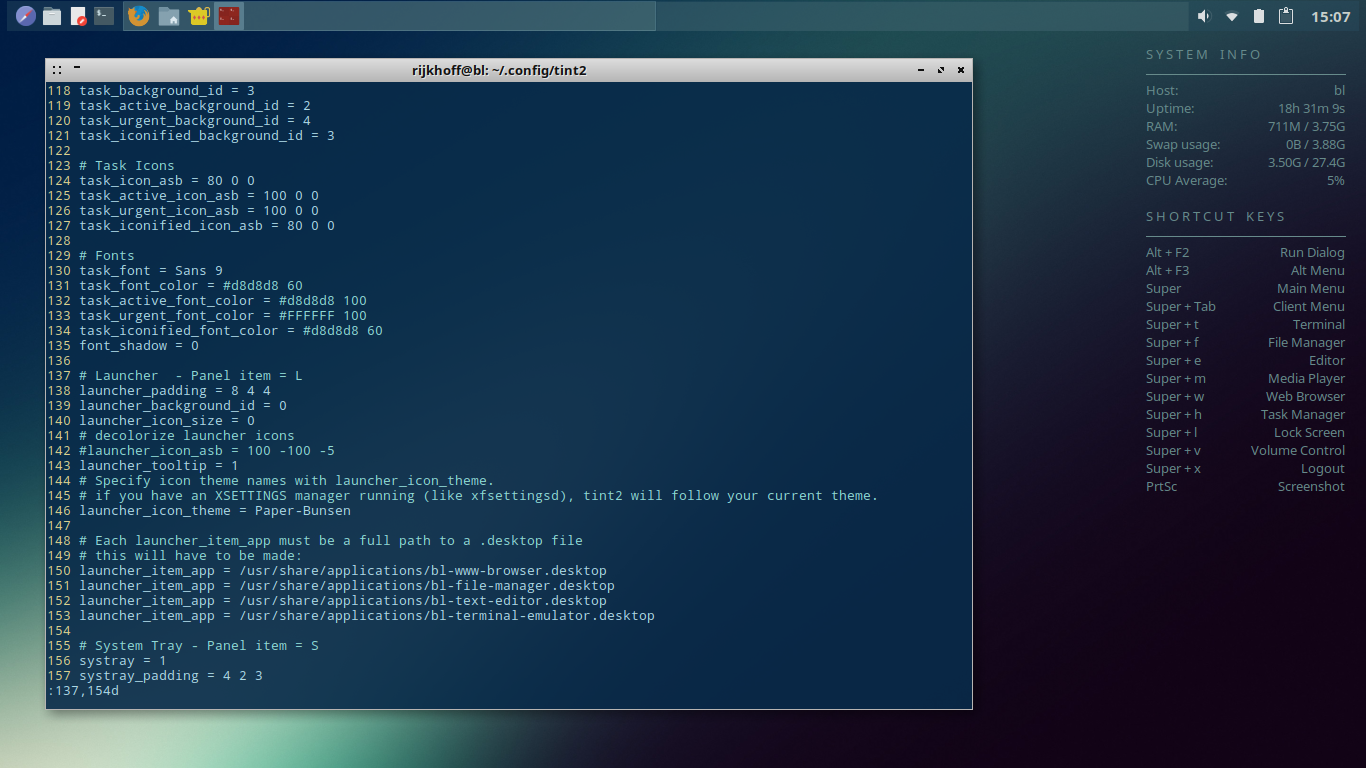Open the clipboard manager tray icon
This screenshot has height=768, width=1366.
[1287, 16]
